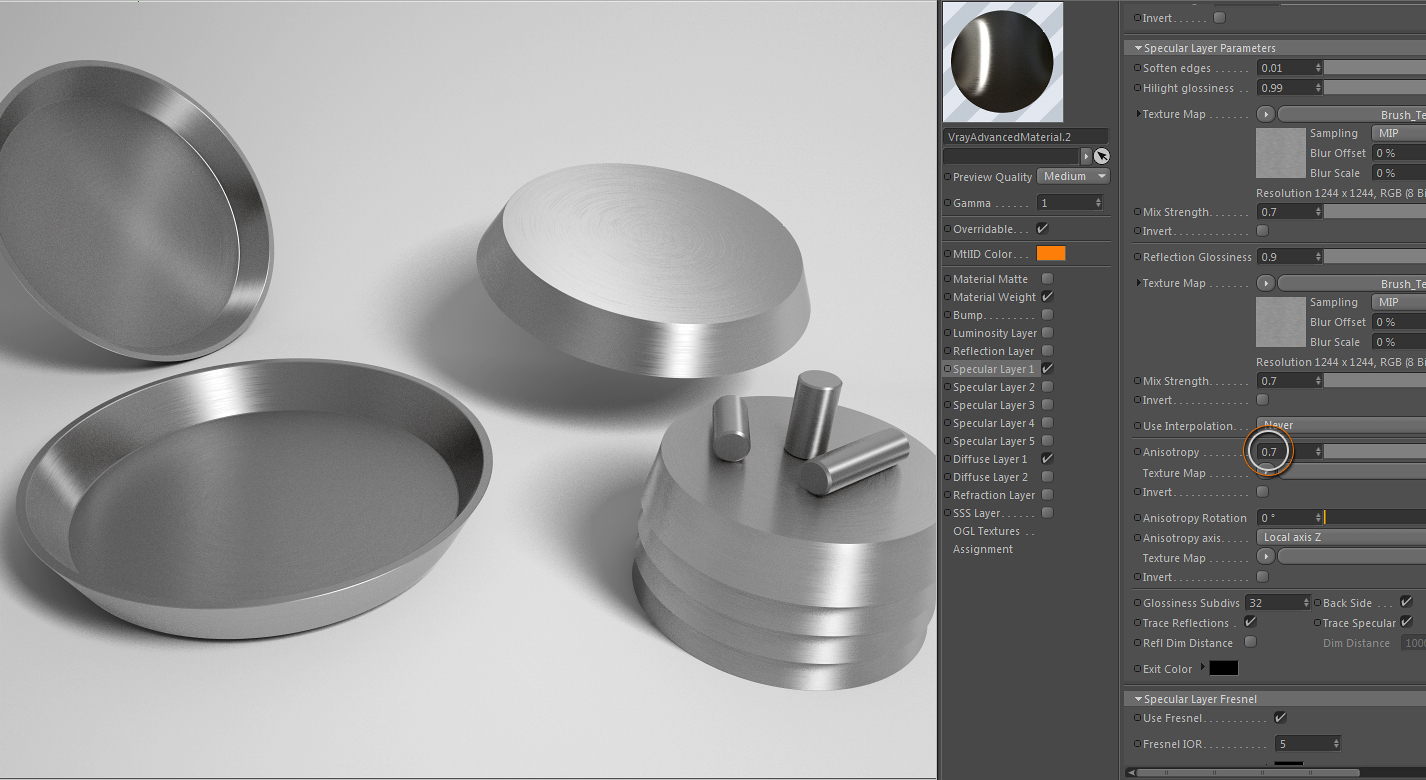Click the round arrow button beside first Texture Map

pyautogui.click(x=1266, y=114)
